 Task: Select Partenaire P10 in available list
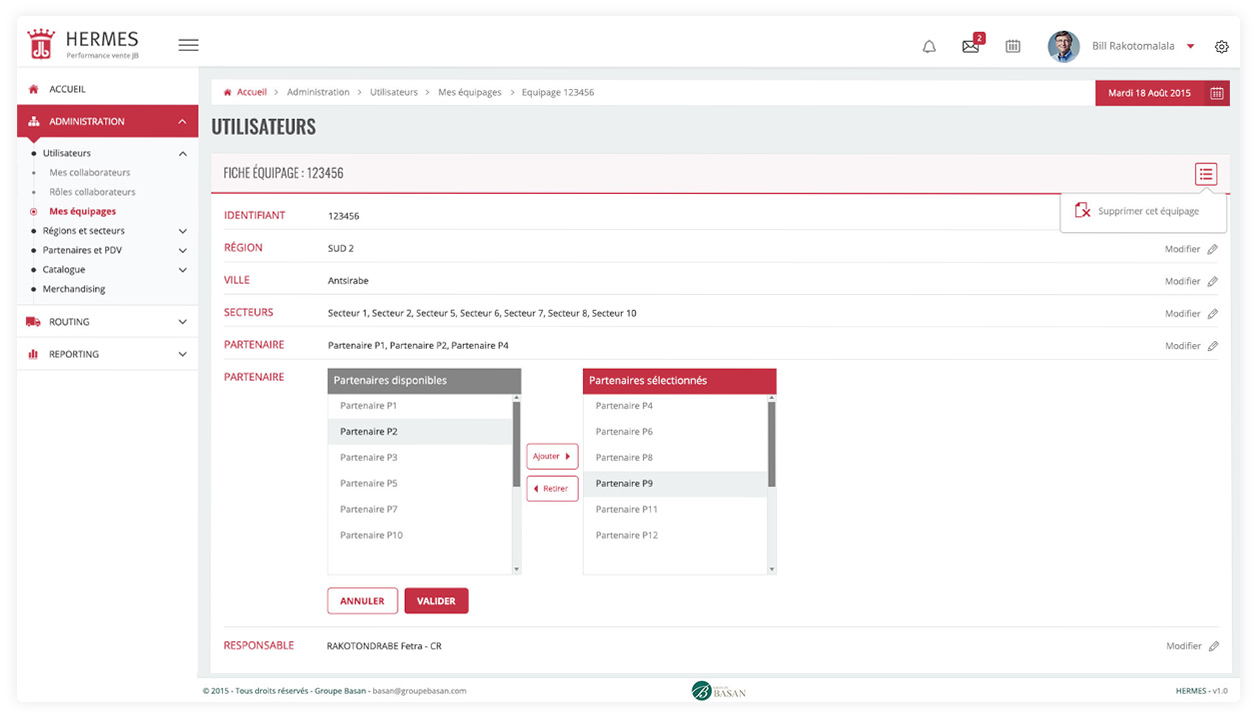(x=420, y=536)
